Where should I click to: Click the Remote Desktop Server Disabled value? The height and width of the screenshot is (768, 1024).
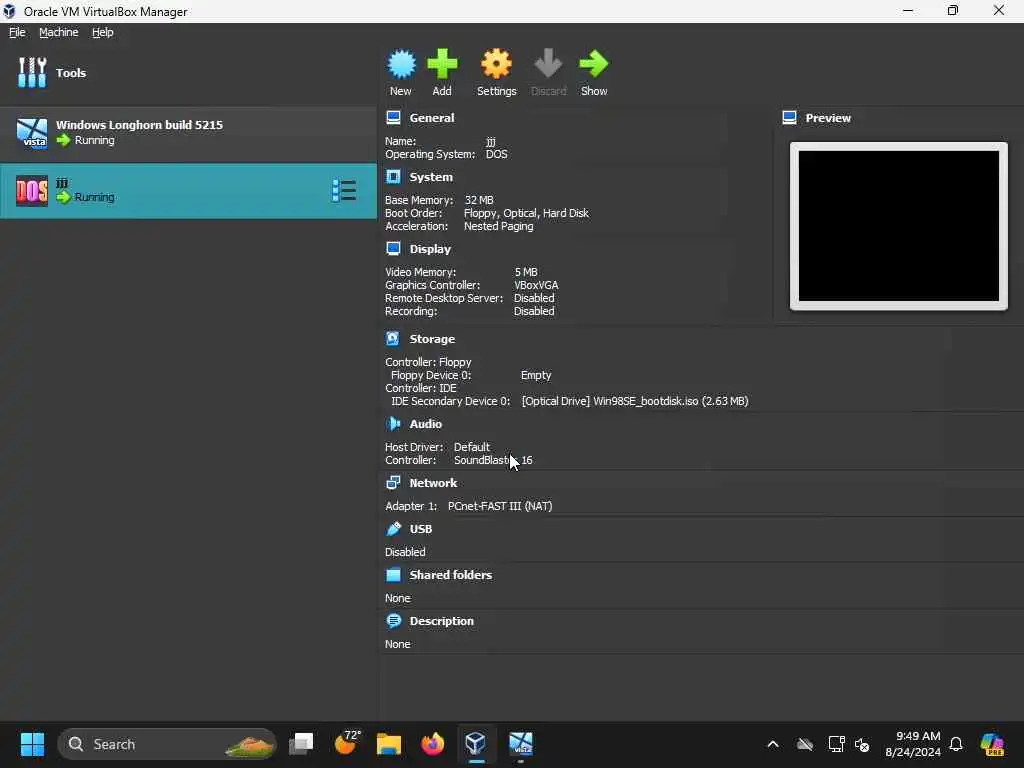pyautogui.click(x=534, y=298)
